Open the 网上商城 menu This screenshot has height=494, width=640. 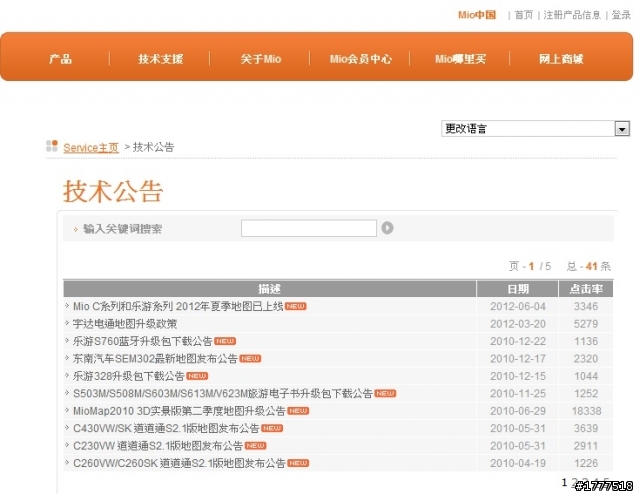561,59
